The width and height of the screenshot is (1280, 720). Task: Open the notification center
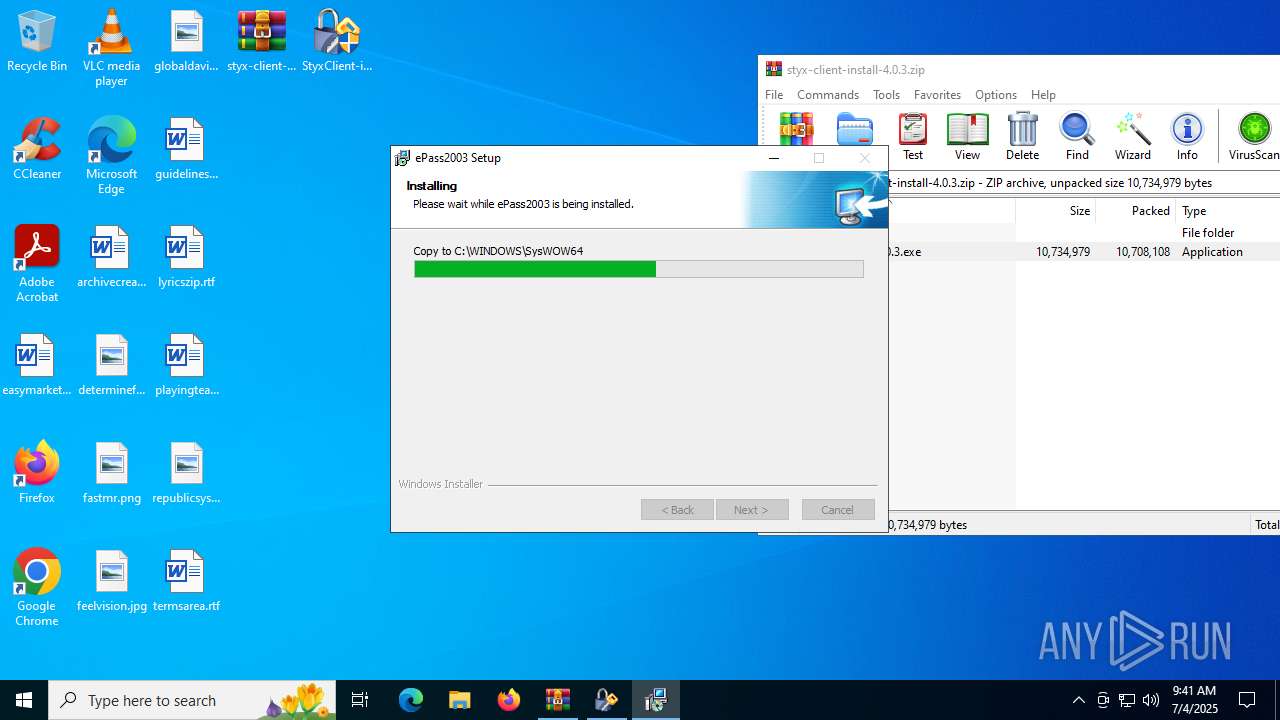coord(1247,700)
